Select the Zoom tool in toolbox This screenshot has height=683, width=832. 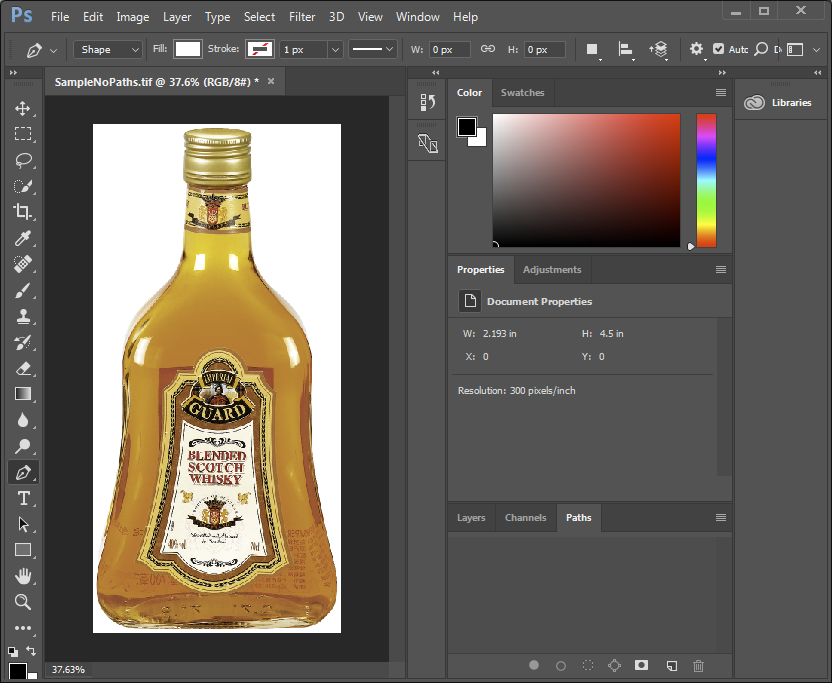coord(22,602)
